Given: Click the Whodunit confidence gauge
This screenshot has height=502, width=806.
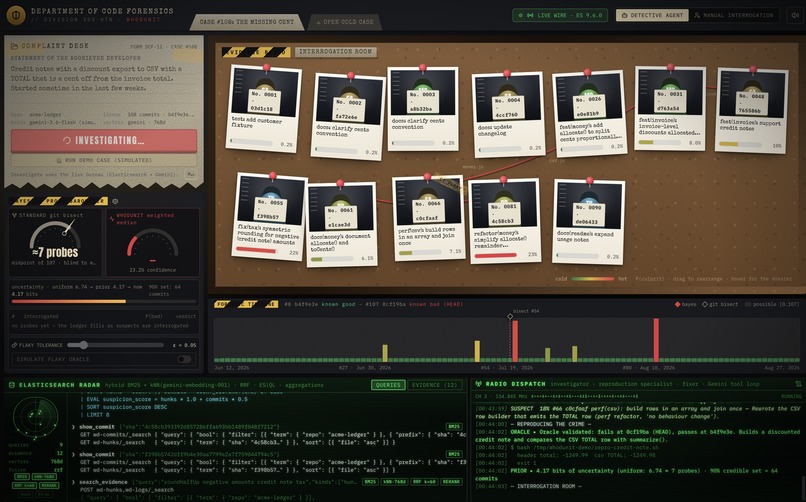Looking at the screenshot, I should [x=152, y=245].
